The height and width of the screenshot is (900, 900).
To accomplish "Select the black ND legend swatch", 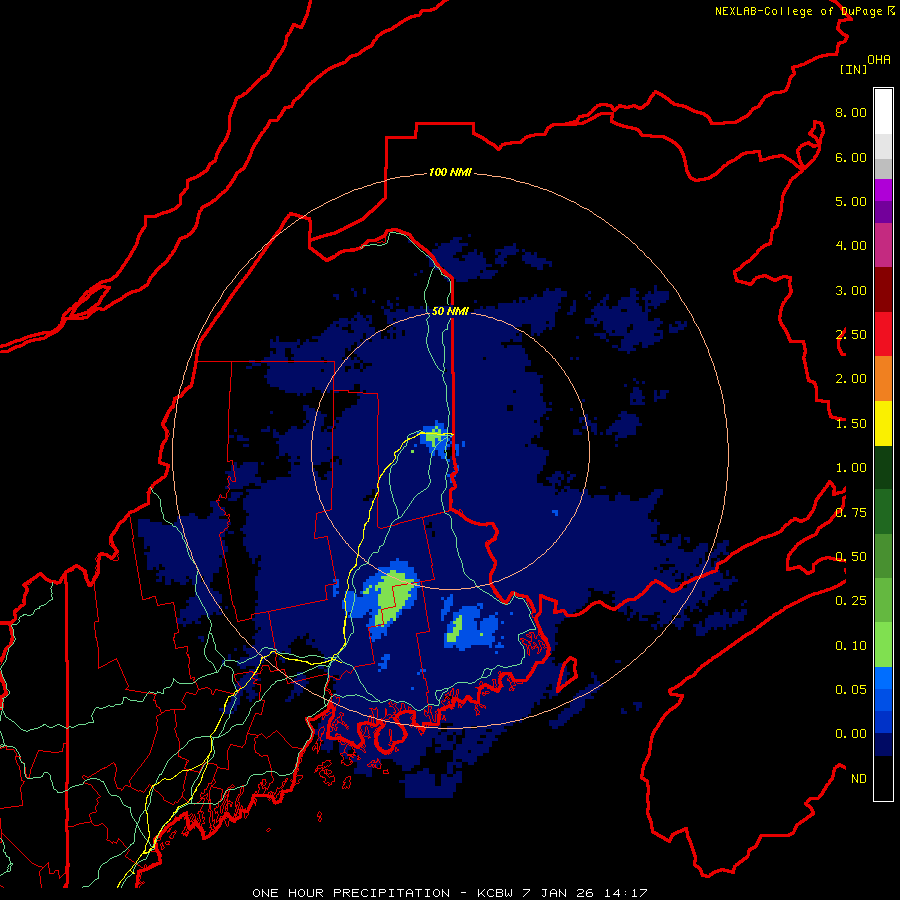I will [883, 778].
